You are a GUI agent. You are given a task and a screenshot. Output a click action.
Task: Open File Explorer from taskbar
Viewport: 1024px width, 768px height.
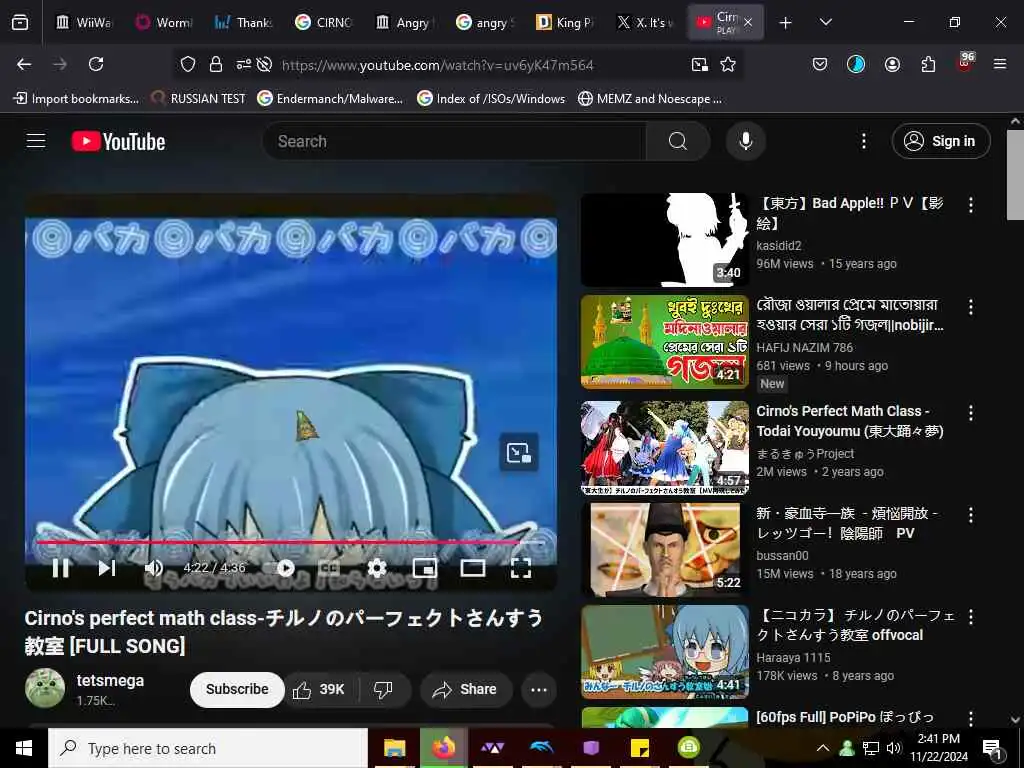point(394,748)
